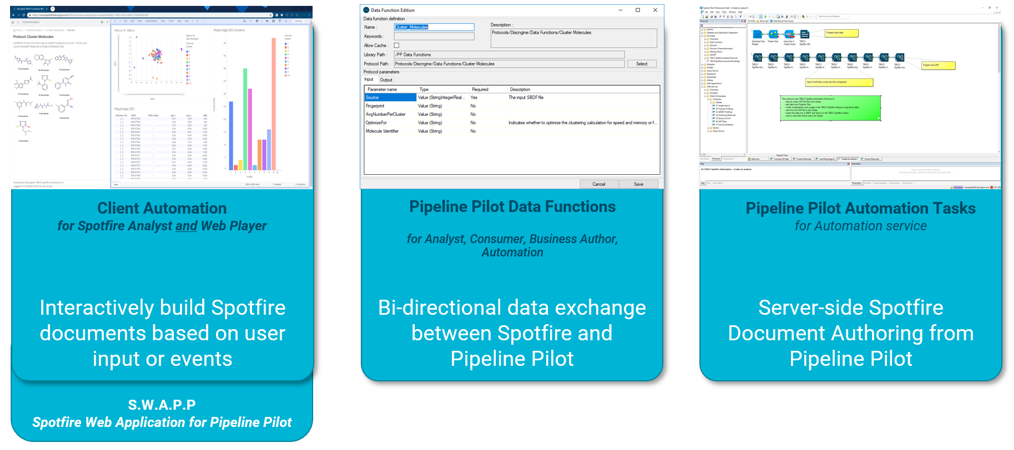The height and width of the screenshot is (450, 1014).
Task: Click the Page tab at the Spotfire bottom
Action: point(116,184)
